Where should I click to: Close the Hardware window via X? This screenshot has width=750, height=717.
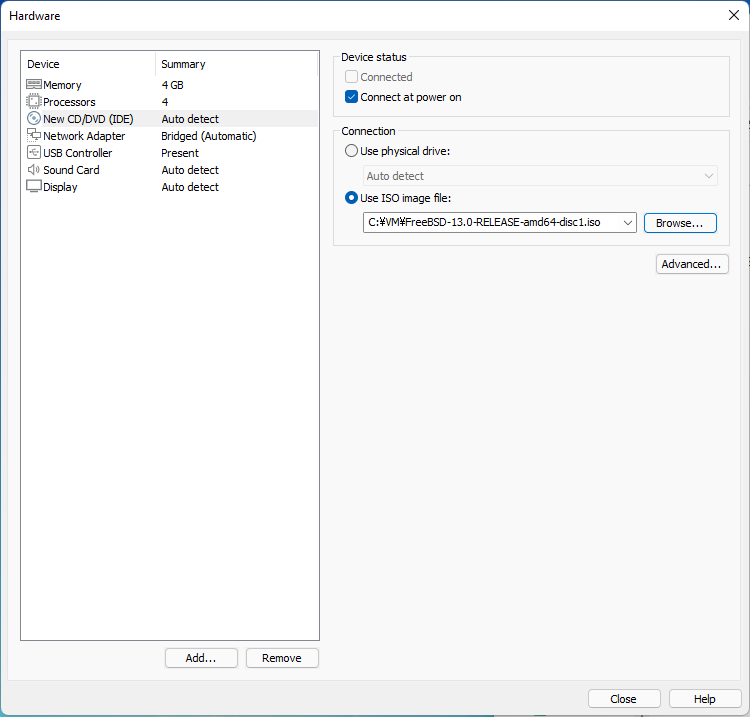tap(734, 15)
